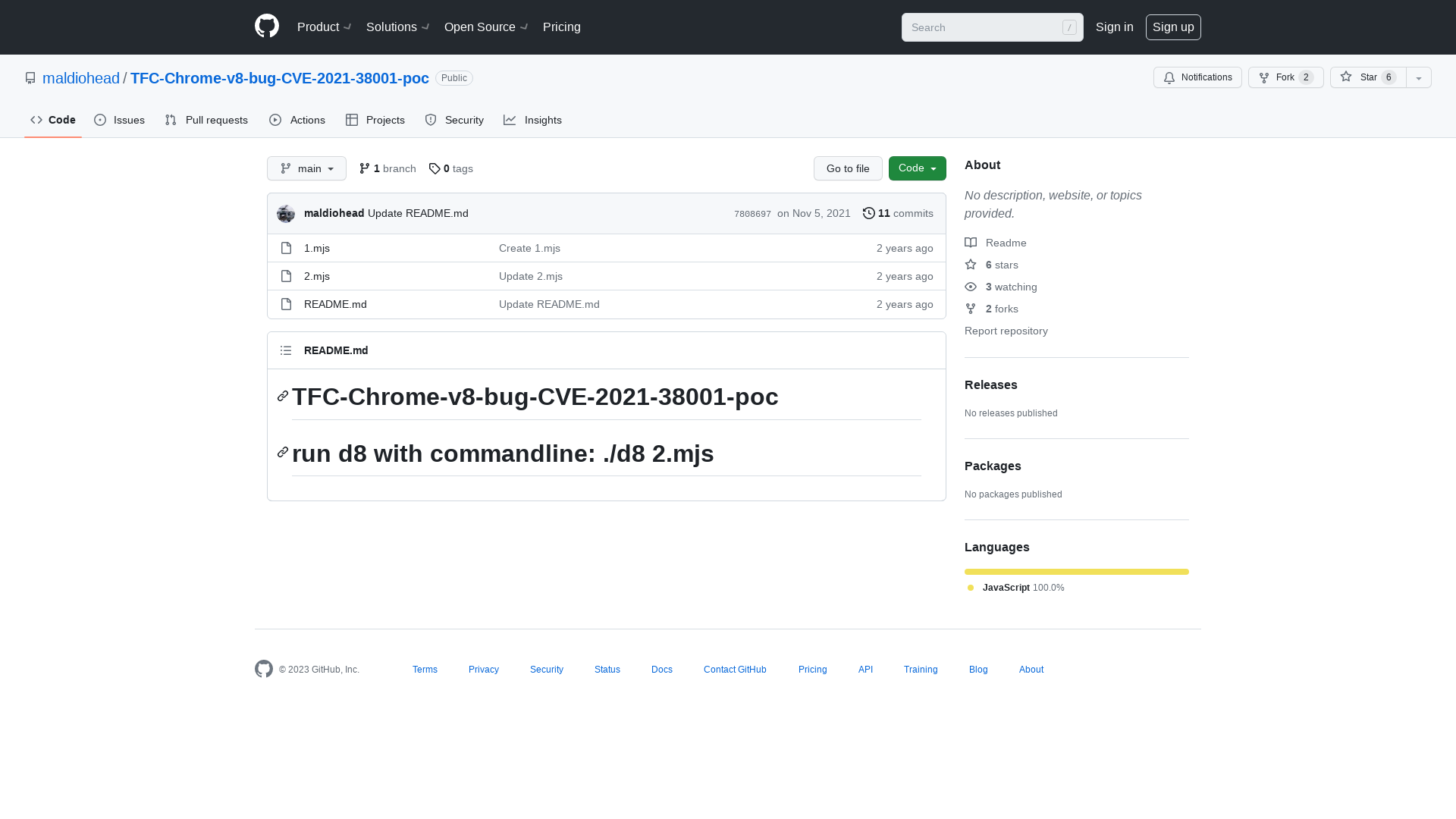Click the Notifications bell button

point(1197,77)
